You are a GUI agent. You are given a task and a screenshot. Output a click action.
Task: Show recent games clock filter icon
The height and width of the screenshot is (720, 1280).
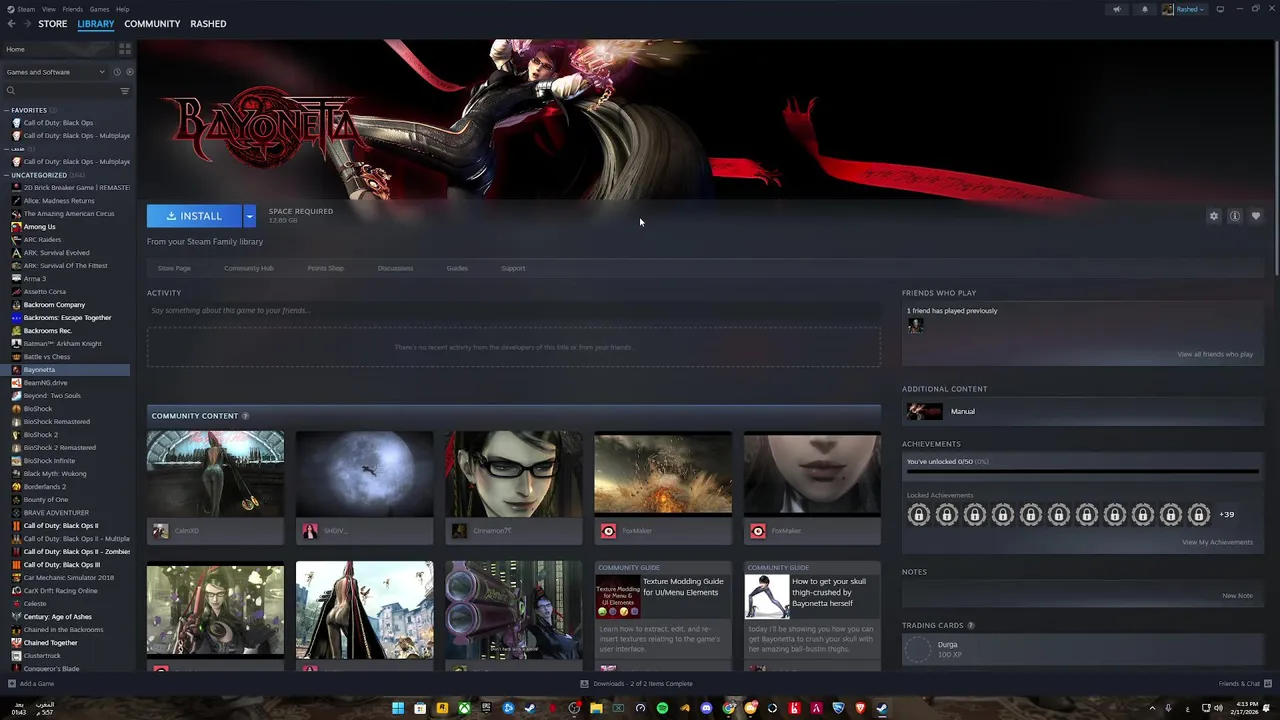117,72
